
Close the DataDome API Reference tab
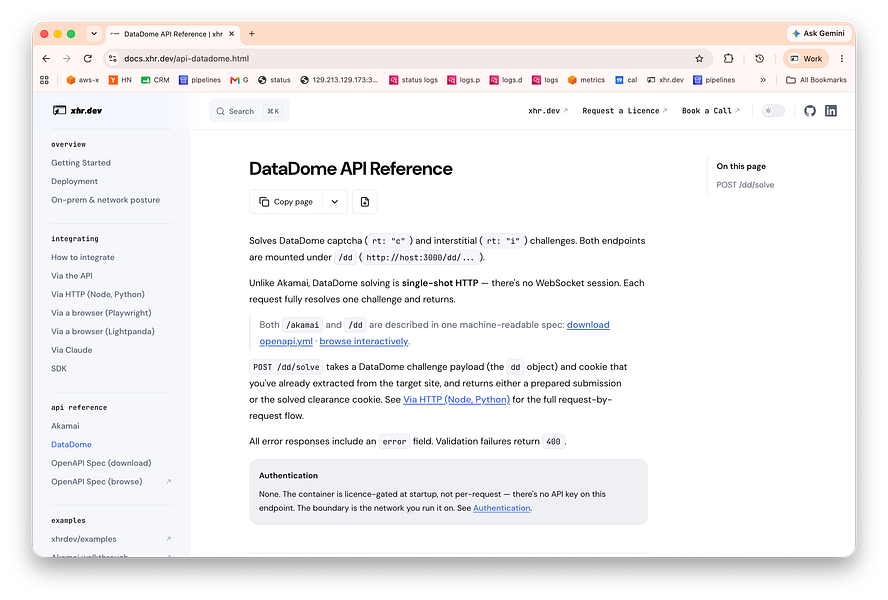tap(232, 34)
